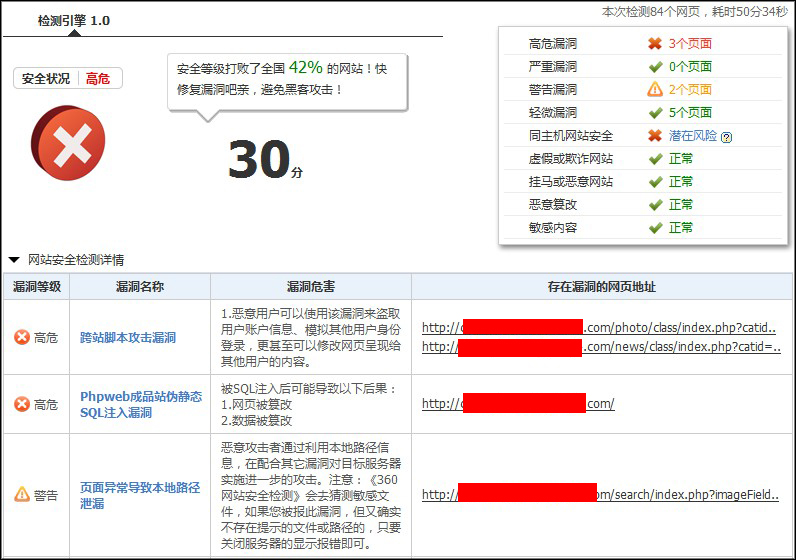Open the 页面异常导致本地路径泄漏 link
The width and height of the screenshot is (796, 560).
coord(140,495)
